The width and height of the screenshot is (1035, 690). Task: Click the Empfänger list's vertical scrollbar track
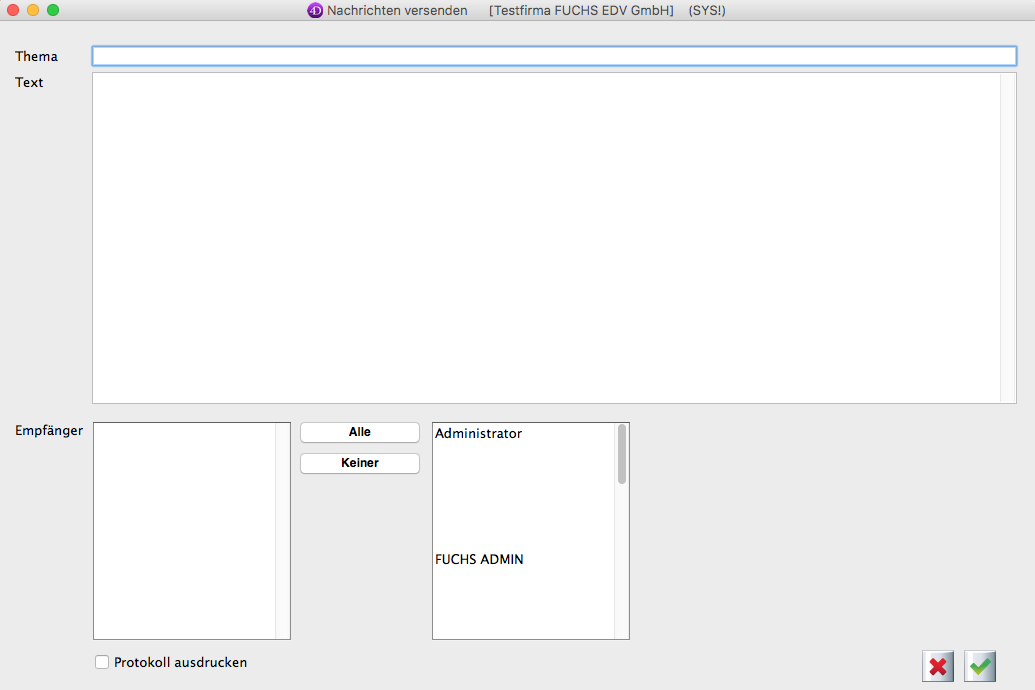(283, 530)
